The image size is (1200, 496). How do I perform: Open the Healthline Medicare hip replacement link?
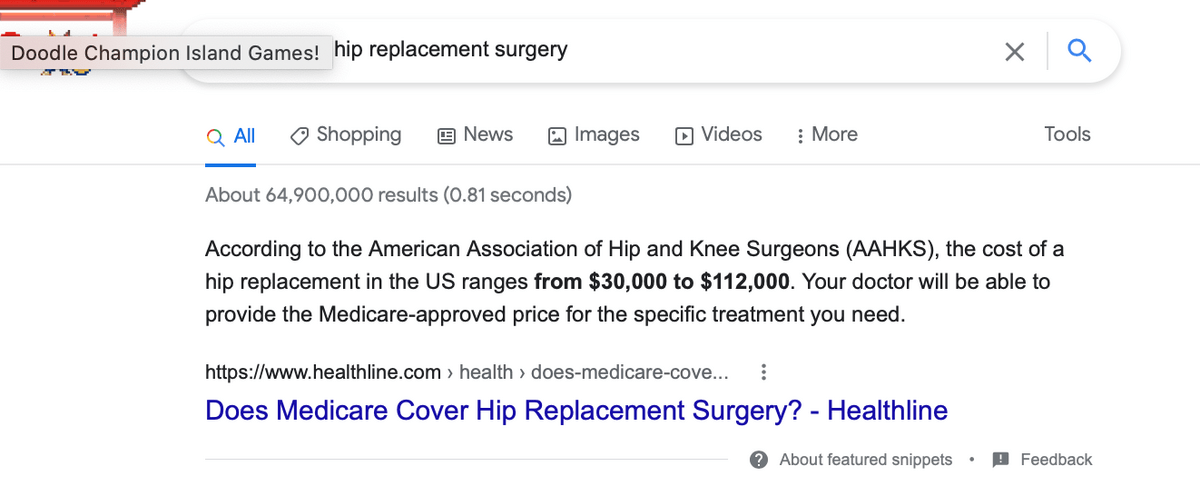(576, 410)
